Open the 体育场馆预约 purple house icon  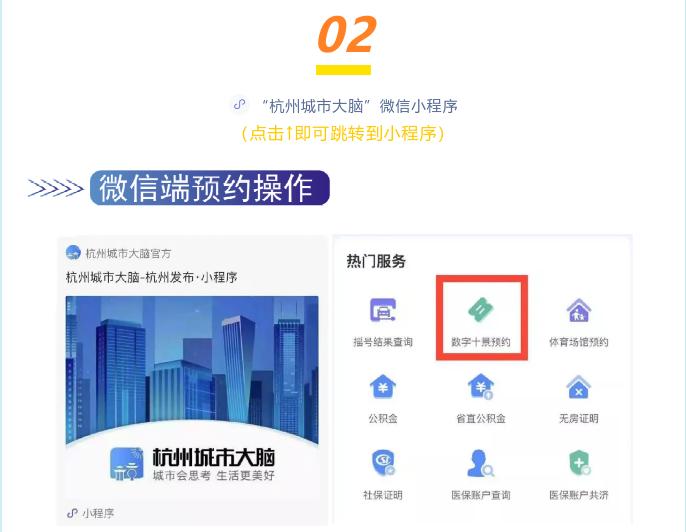tap(579, 310)
